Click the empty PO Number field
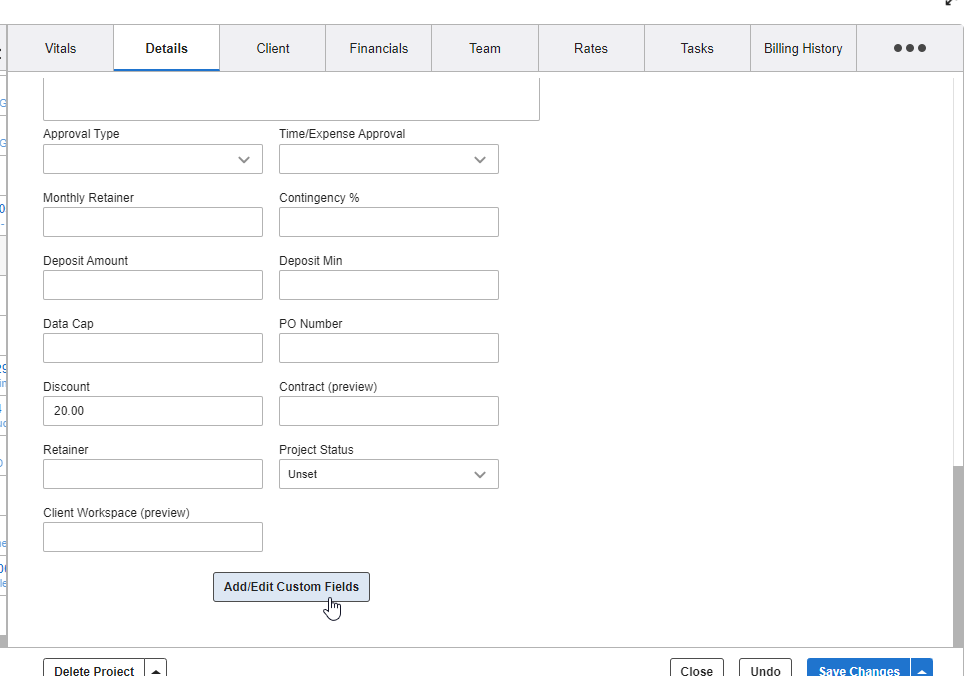Viewport: 980px width, 676px height. tap(388, 348)
